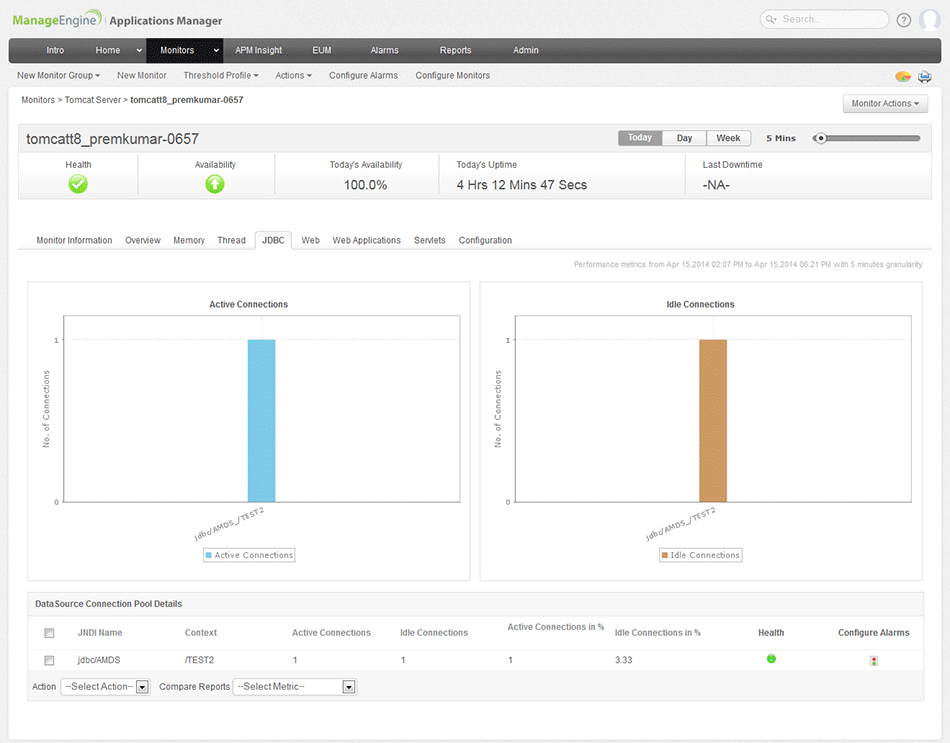Open Threshold Profile dropdown

click(x=221, y=75)
